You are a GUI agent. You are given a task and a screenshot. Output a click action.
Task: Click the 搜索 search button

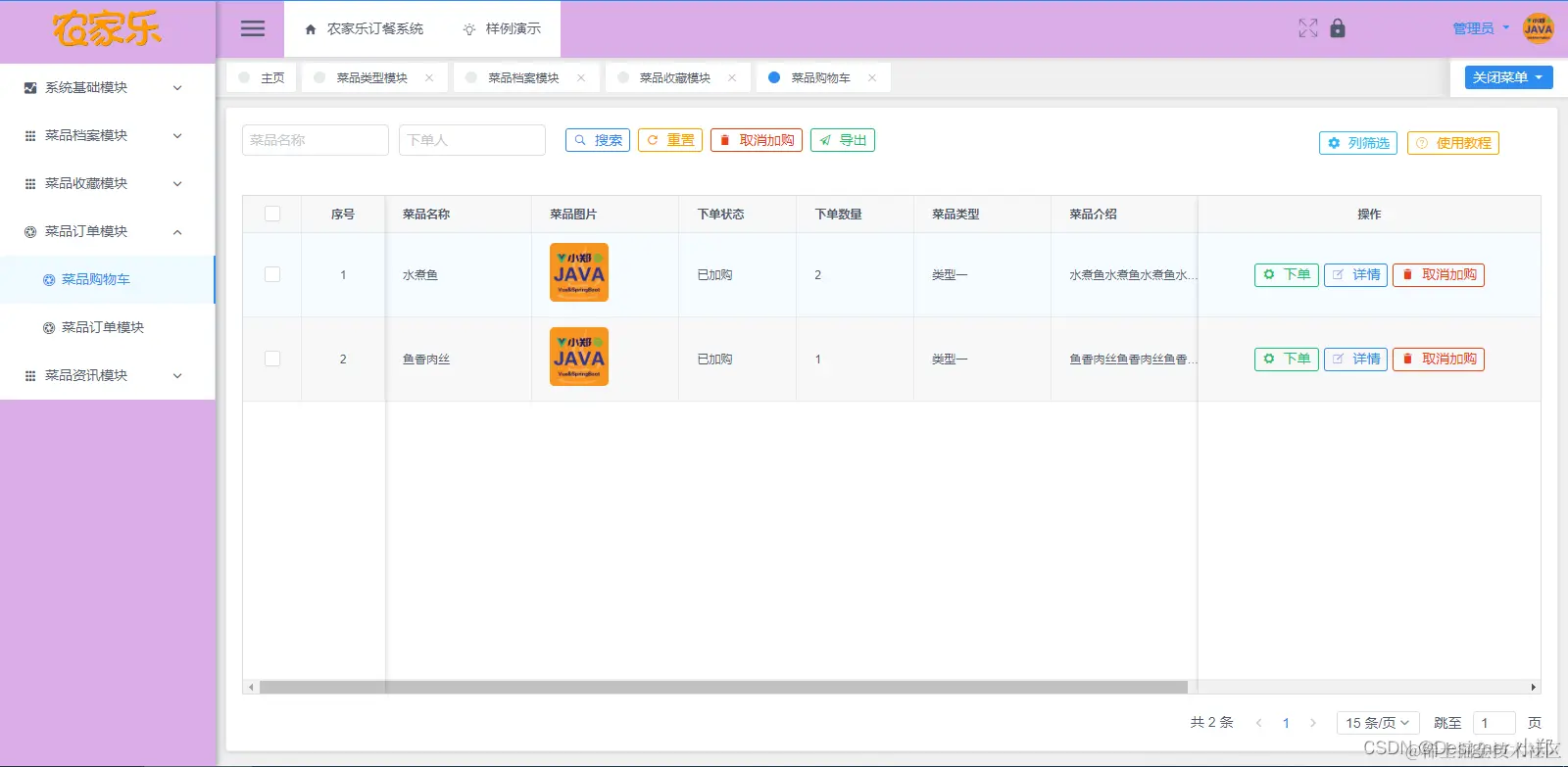(x=598, y=140)
